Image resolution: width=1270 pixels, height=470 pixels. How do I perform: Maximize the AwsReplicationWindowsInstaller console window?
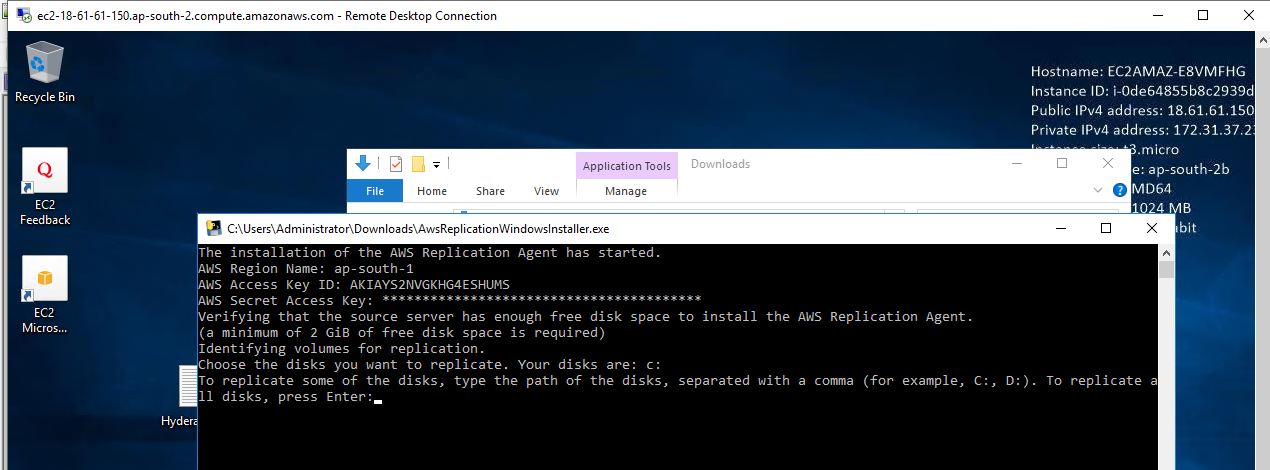[1105, 228]
